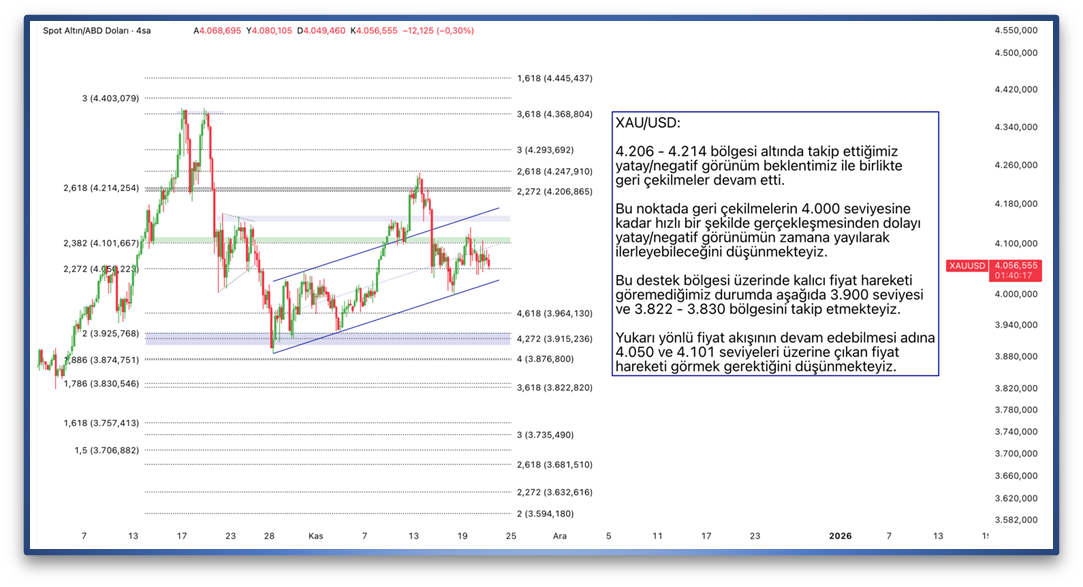
Task: Click the Ara month marker on time axis
Action: (x=560, y=536)
